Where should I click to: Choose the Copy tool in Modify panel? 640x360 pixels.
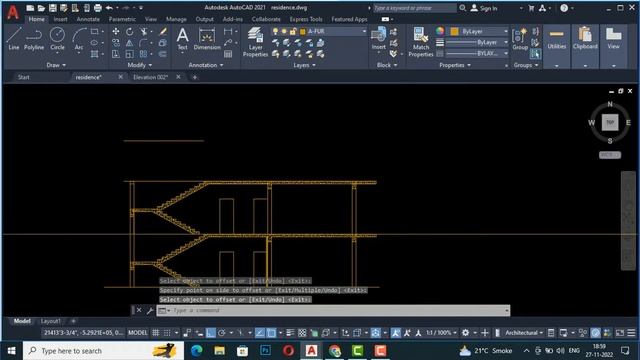[116, 43]
